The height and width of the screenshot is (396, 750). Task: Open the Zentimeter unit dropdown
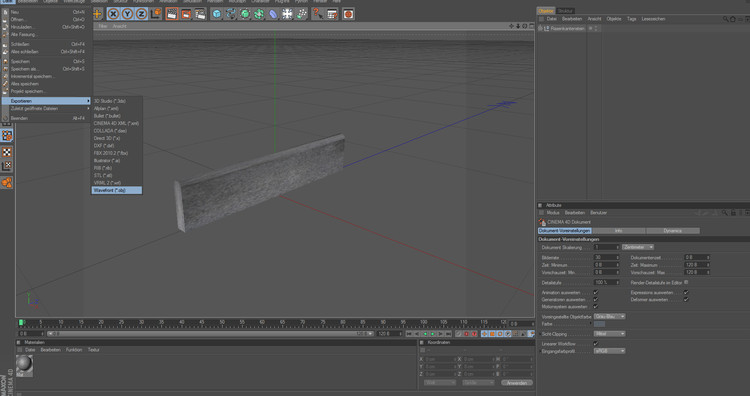click(x=638, y=247)
